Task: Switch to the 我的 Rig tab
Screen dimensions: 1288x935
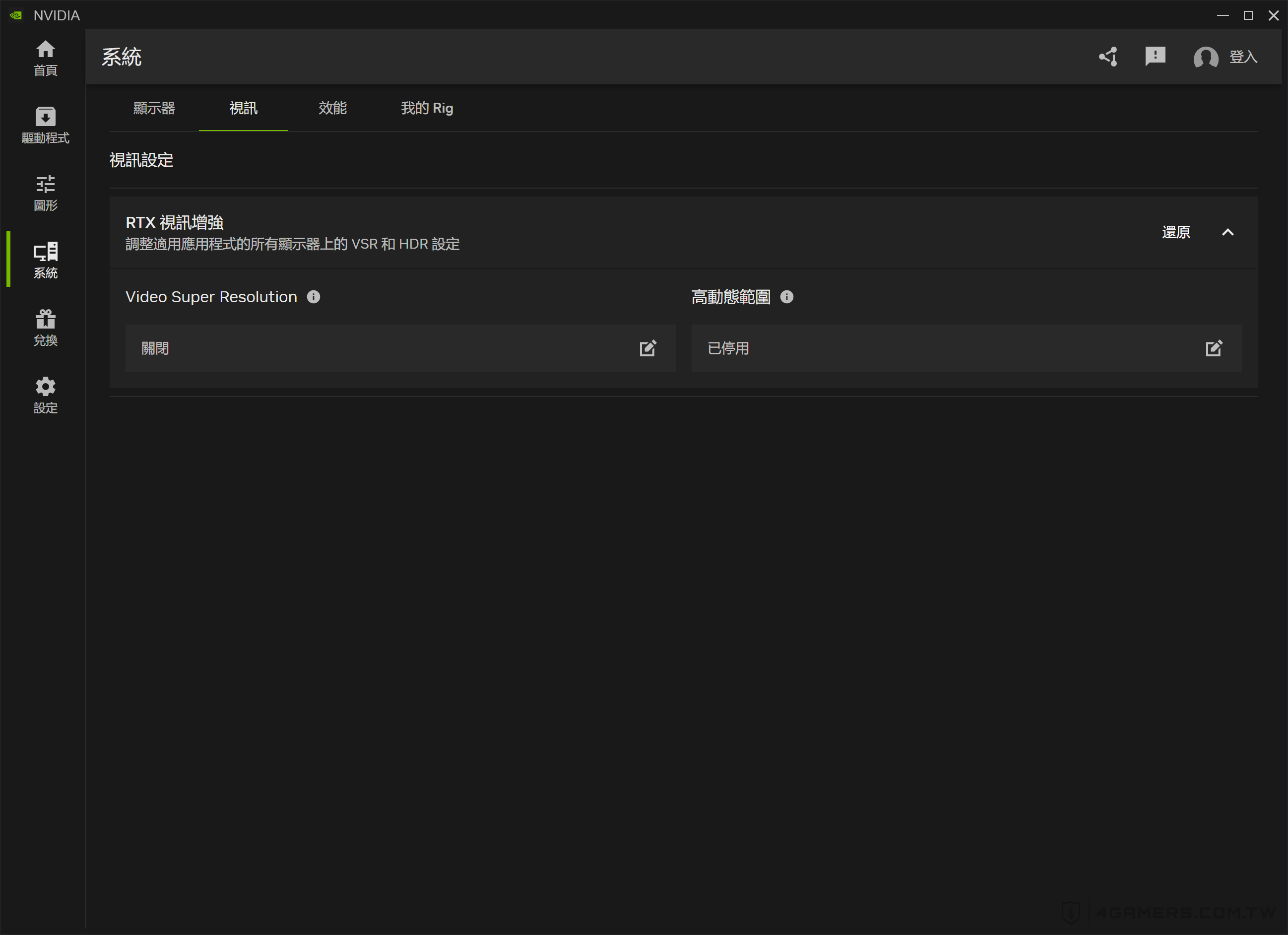Action: (427, 108)
